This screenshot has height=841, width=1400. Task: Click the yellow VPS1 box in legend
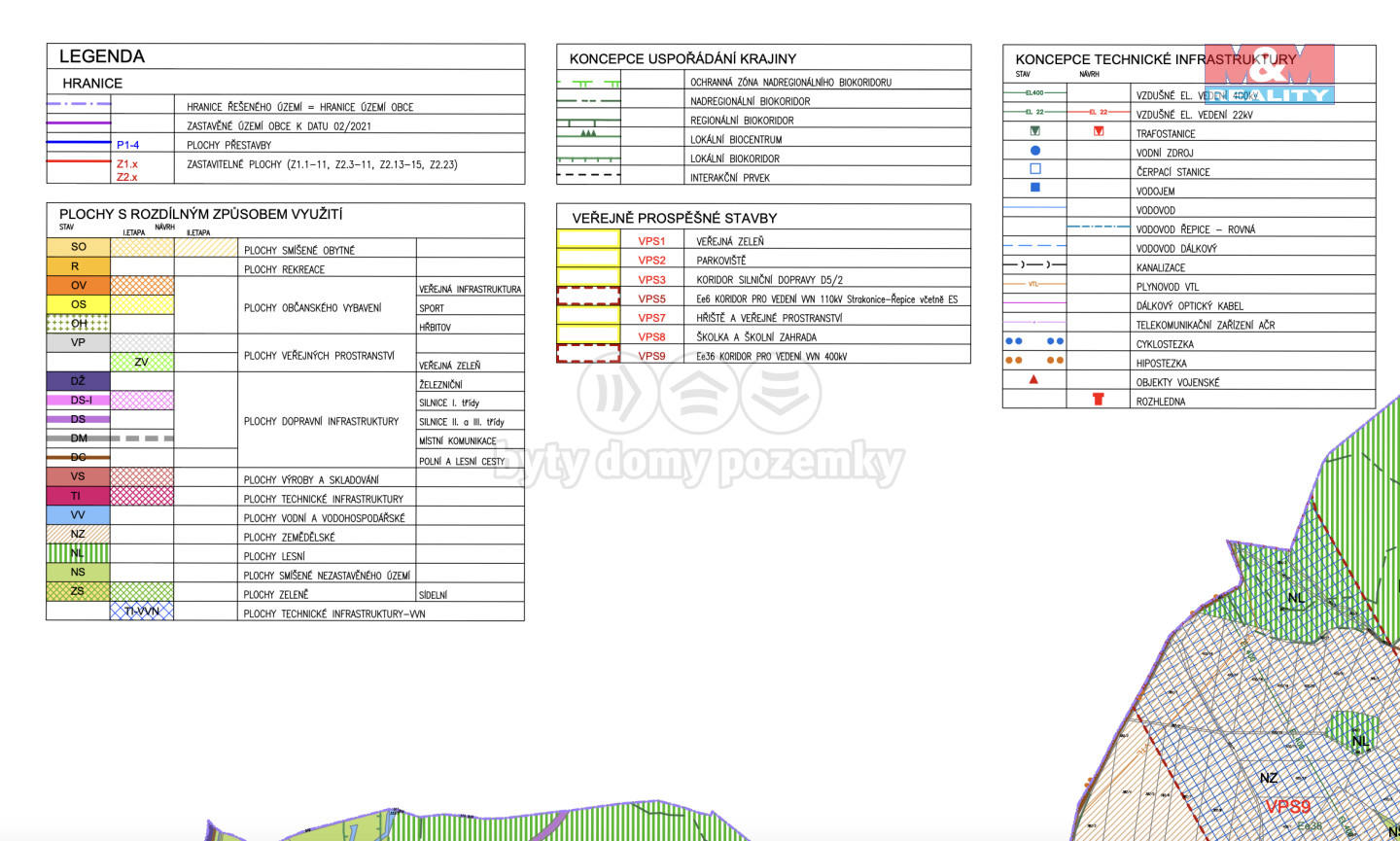coord(588,240)
